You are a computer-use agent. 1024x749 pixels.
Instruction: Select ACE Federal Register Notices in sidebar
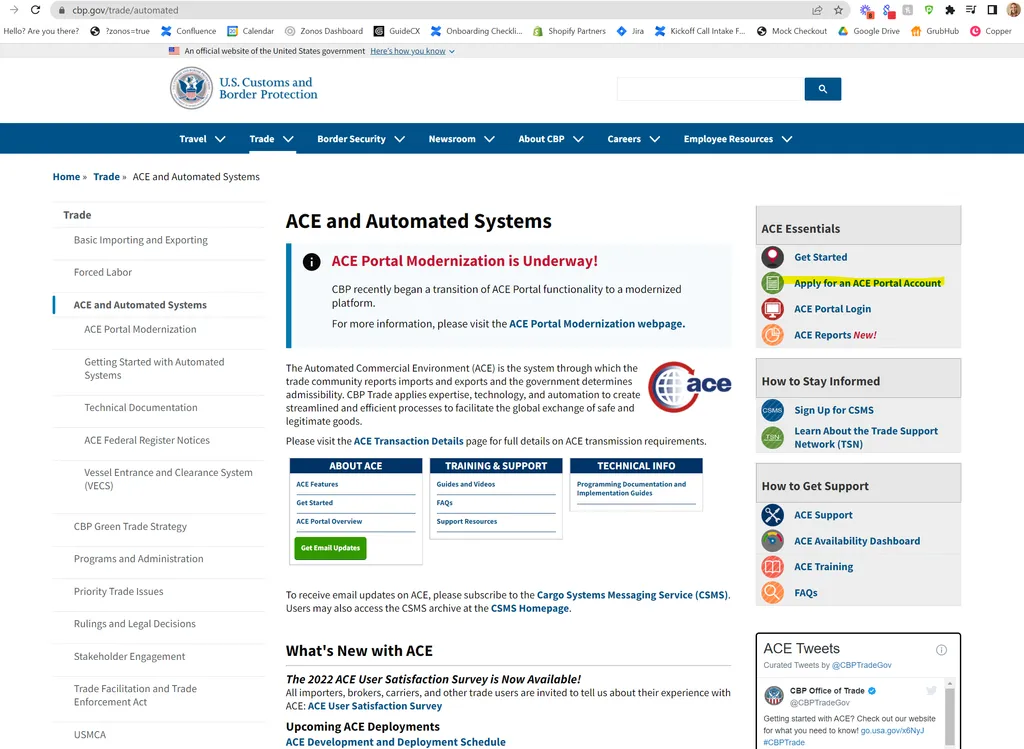pos(148,440)
